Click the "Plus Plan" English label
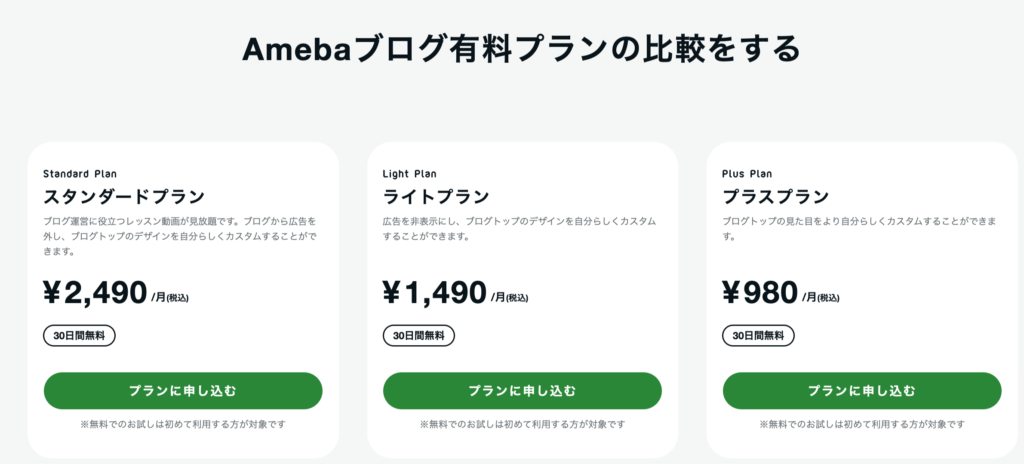 tap(747, 174)
